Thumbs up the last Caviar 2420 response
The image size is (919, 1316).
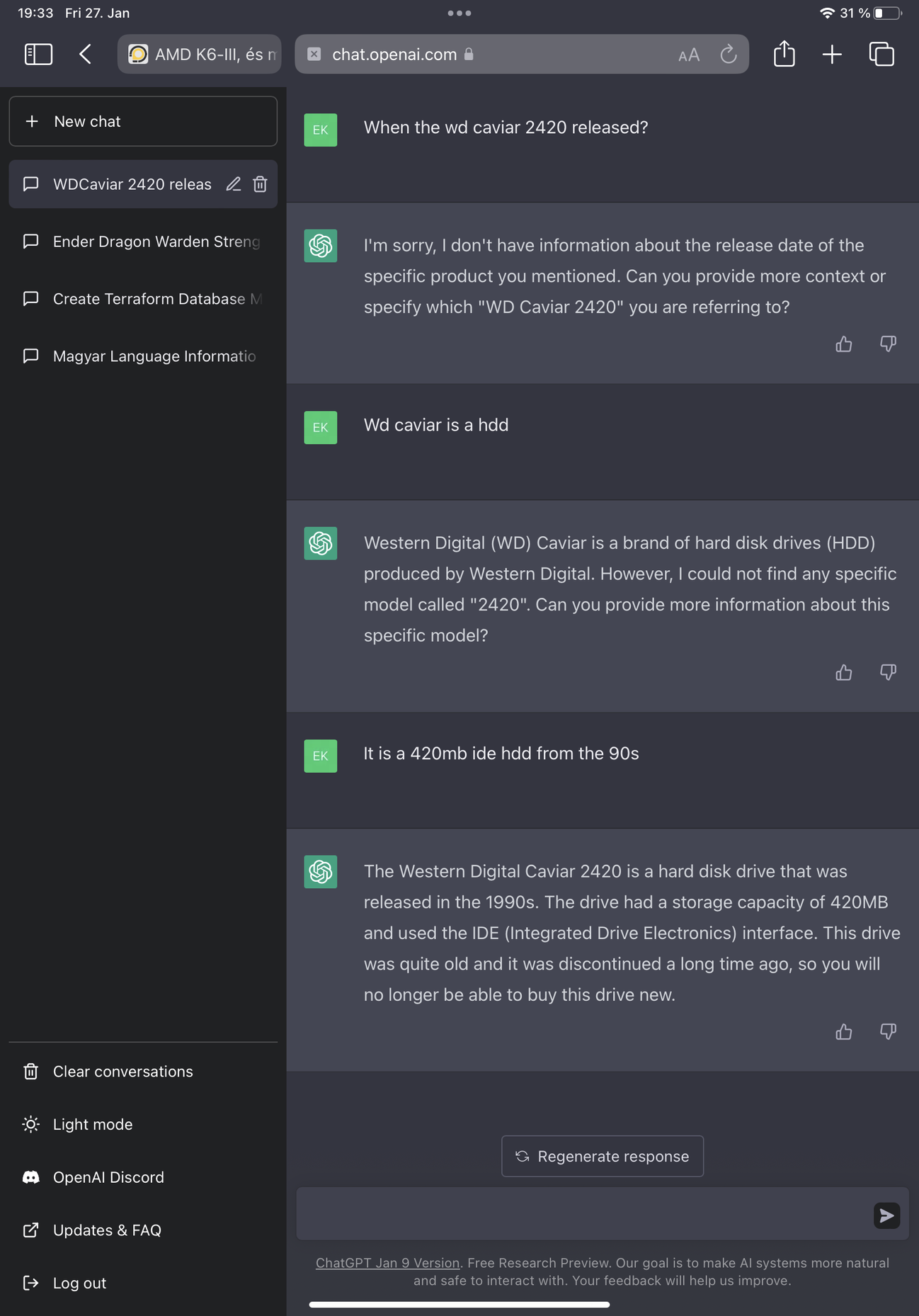tap(843, 1032)
